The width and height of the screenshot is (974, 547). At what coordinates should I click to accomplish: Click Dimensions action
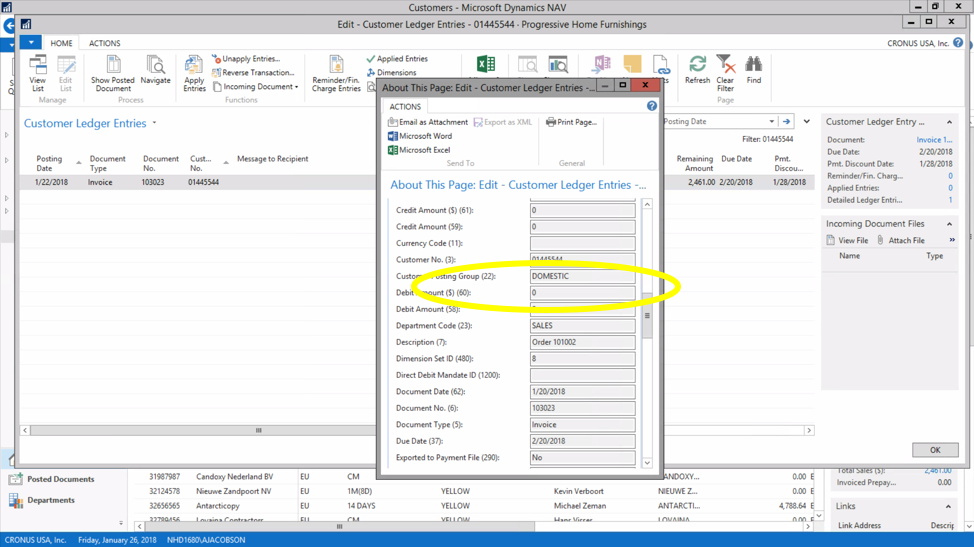pos(391,73)
